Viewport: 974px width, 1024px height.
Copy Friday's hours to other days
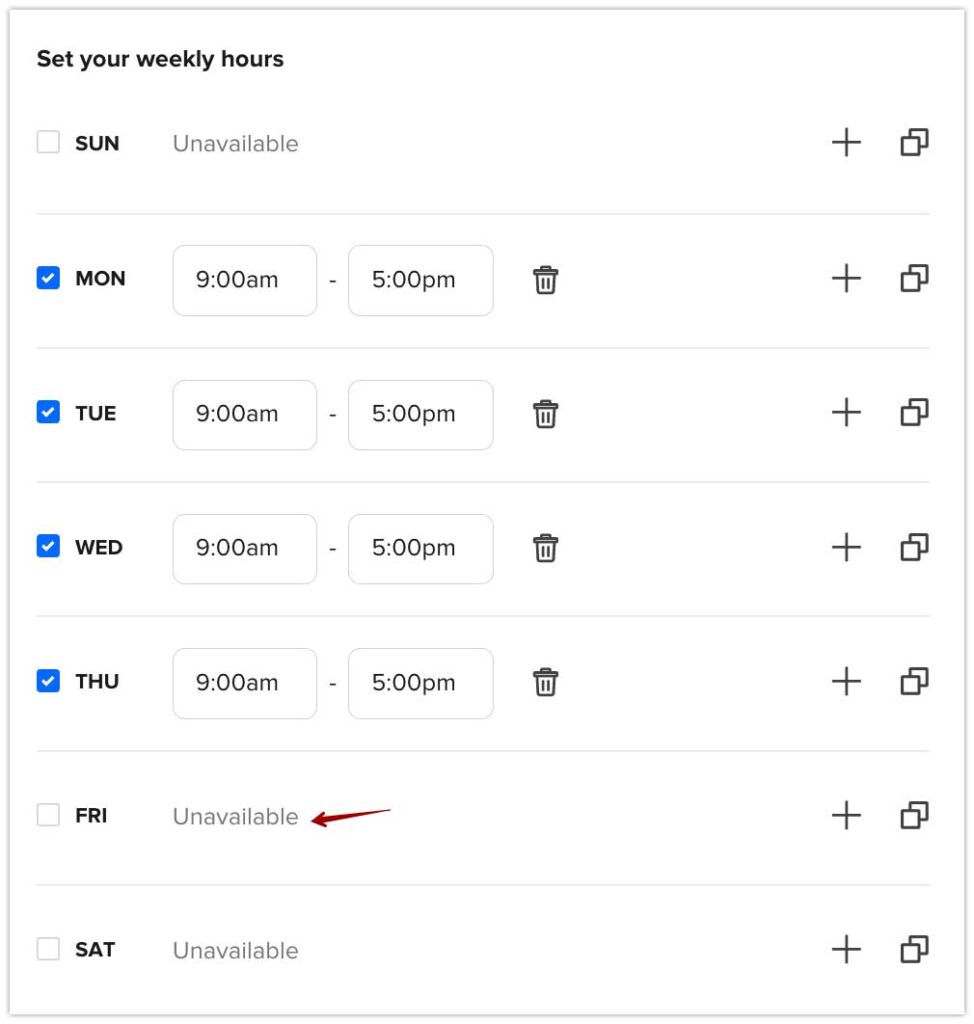[915, 815]
